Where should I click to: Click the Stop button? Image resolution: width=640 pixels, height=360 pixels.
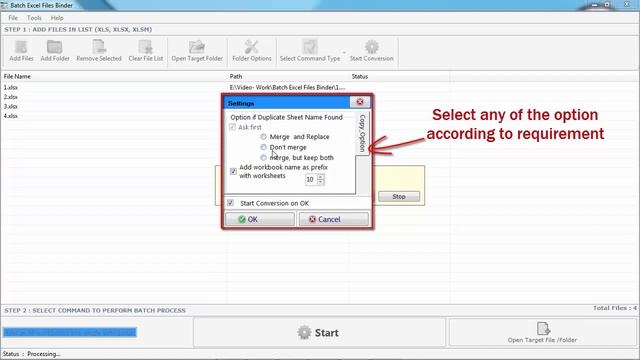(399, 196)
